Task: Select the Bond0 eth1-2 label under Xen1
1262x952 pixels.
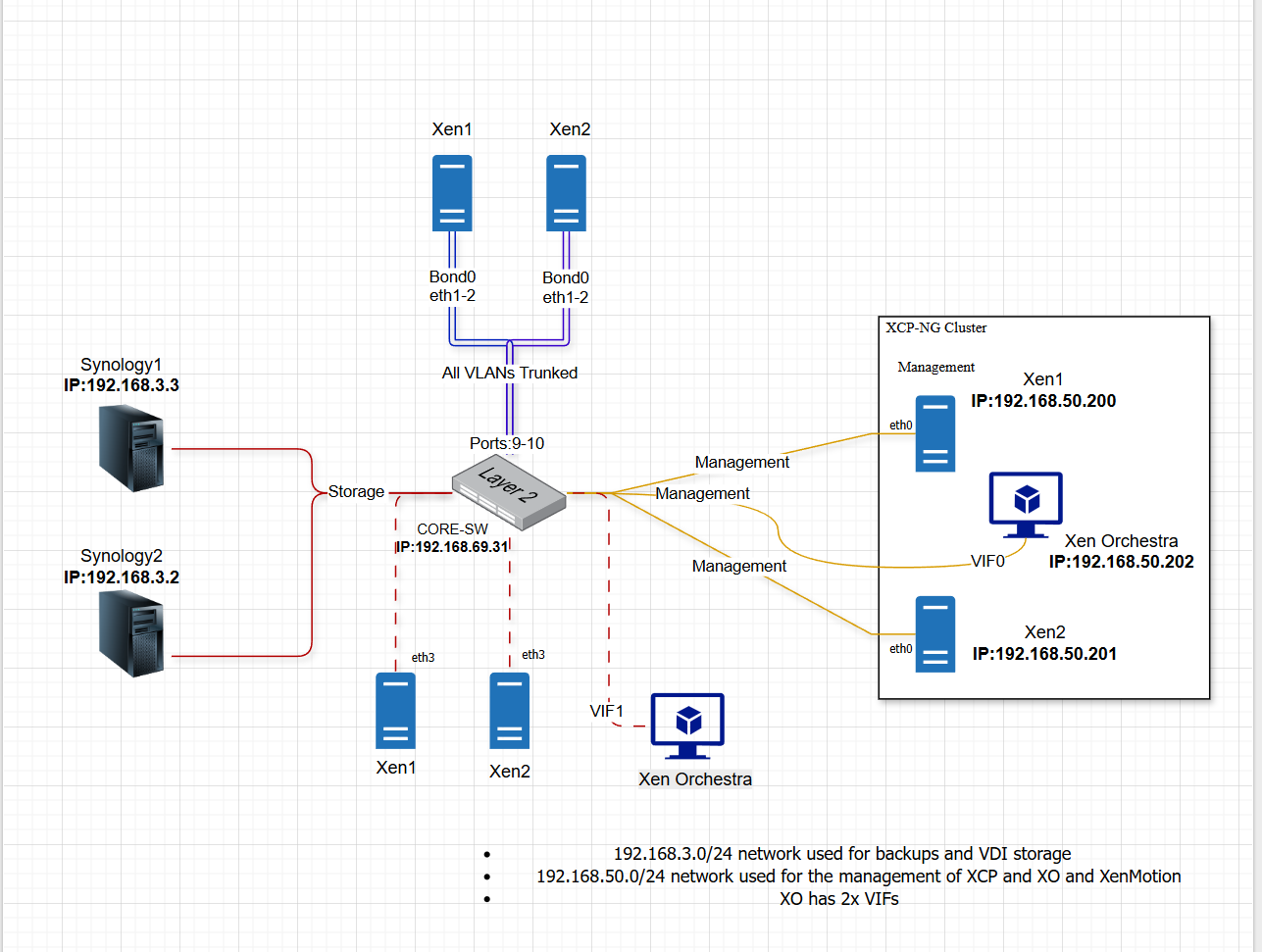Action: coord(452,286)
